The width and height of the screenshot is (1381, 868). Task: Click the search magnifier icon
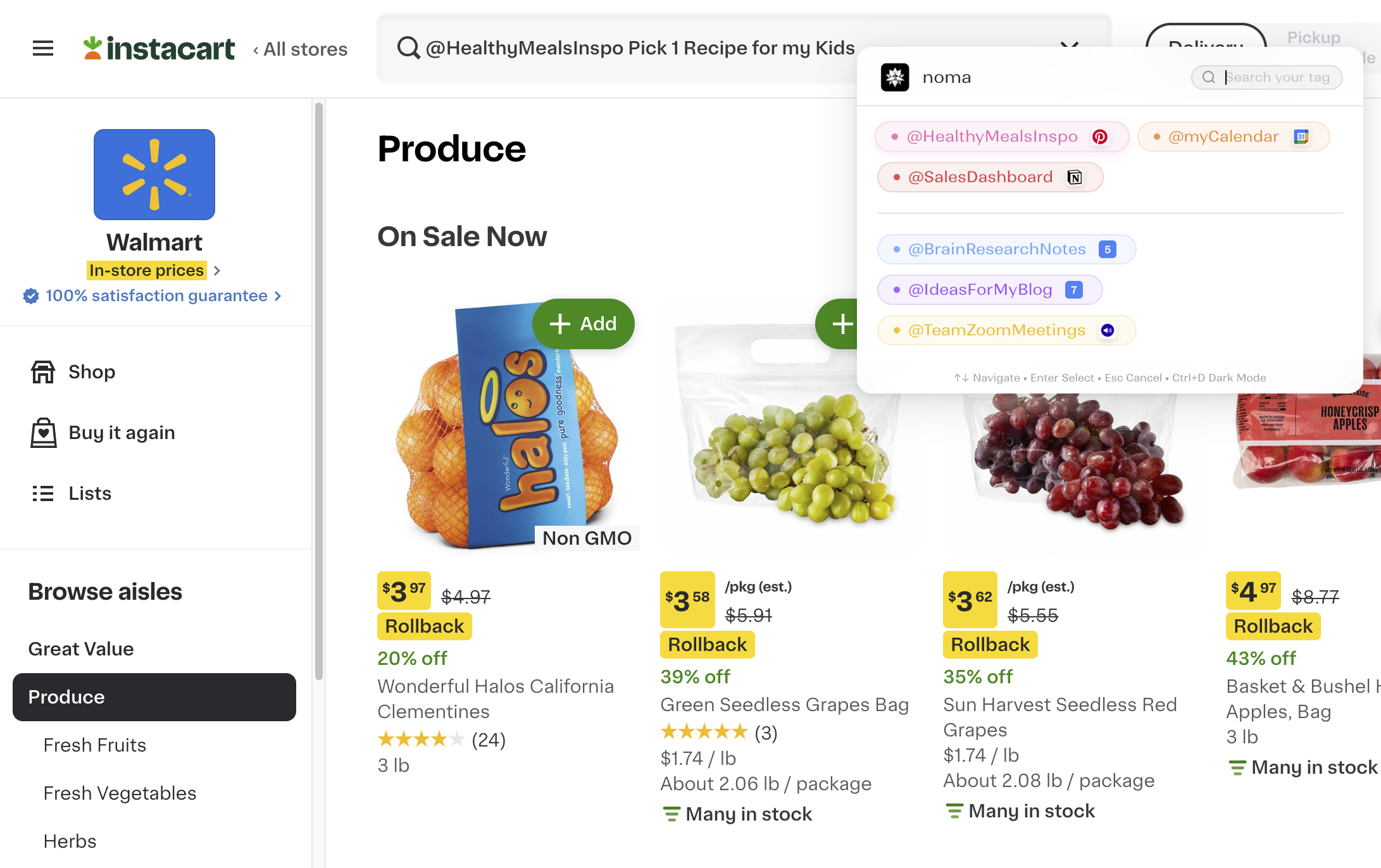(408, 48)
